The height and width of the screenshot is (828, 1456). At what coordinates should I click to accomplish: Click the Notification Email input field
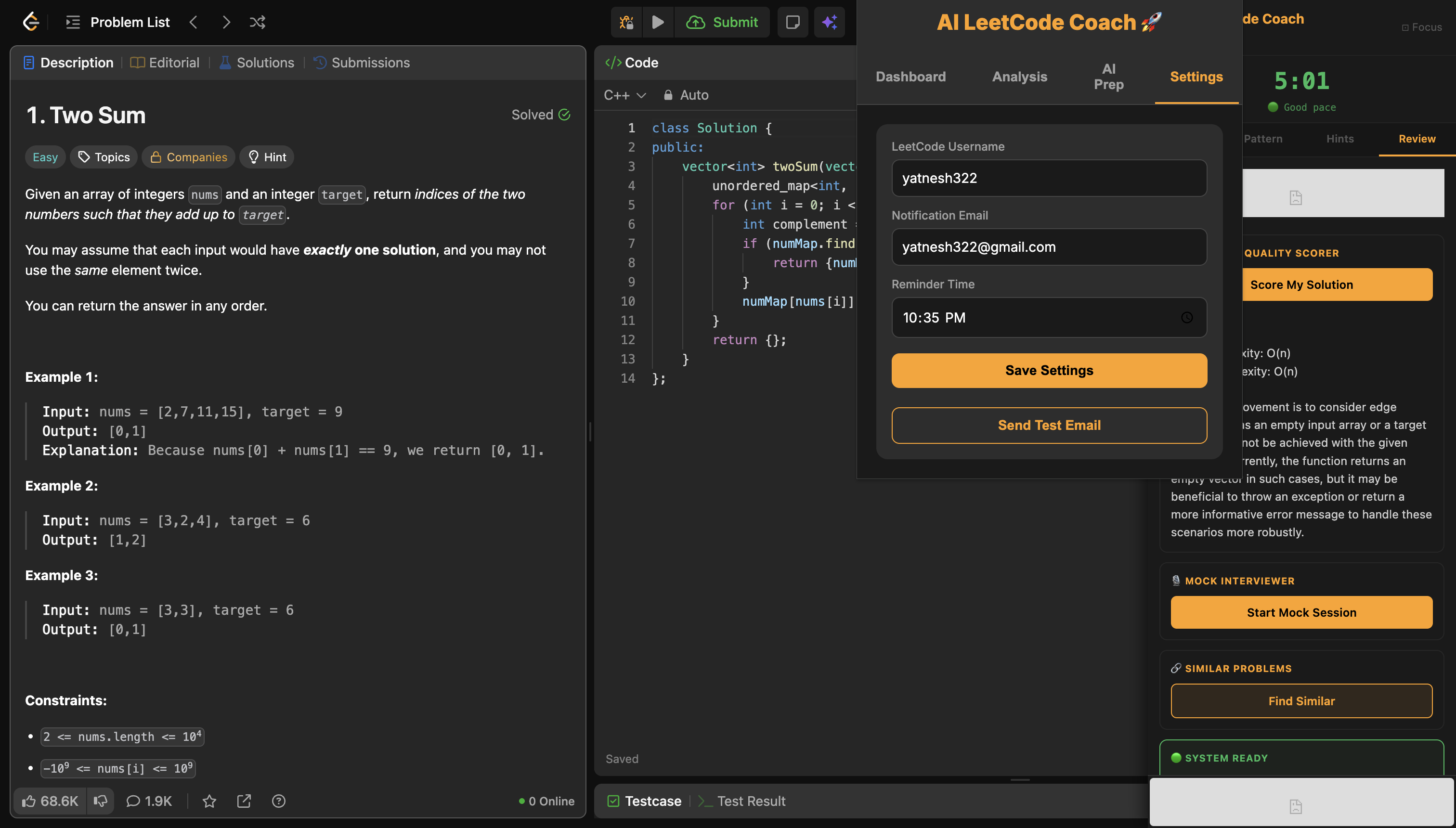(x=1048, y=247)
